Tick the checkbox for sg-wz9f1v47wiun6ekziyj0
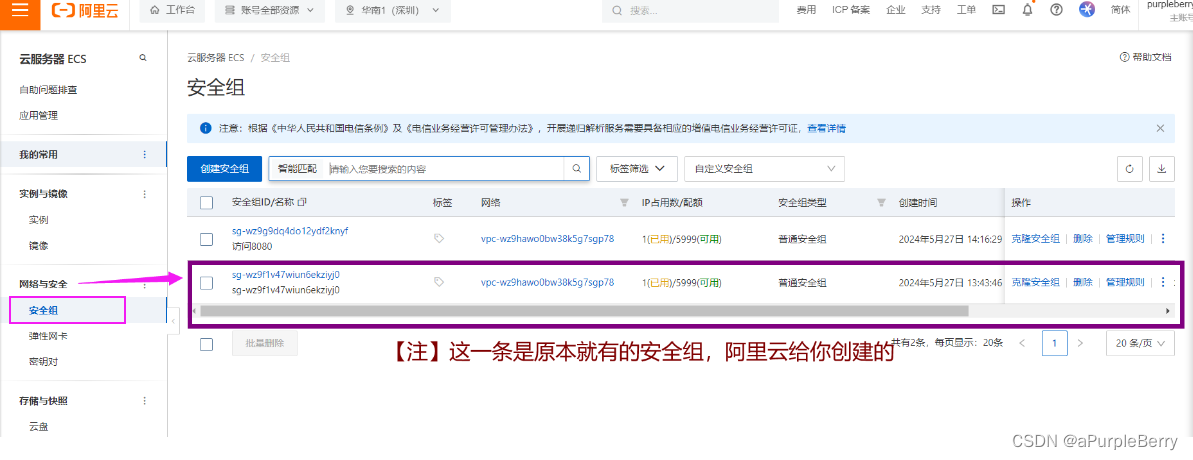Image resolution: width=1193 pixels, height=460 pixels. tap(206, 283)
